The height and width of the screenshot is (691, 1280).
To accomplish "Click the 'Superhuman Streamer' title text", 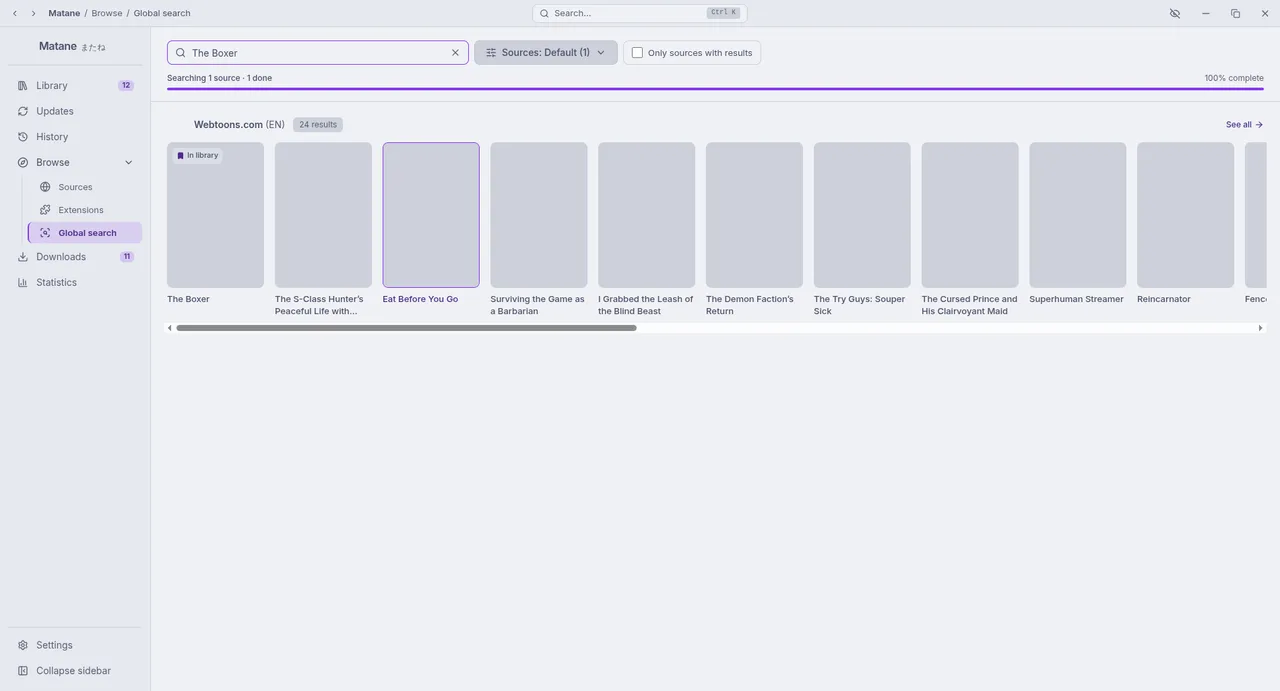I will [x=1077, y=299].
